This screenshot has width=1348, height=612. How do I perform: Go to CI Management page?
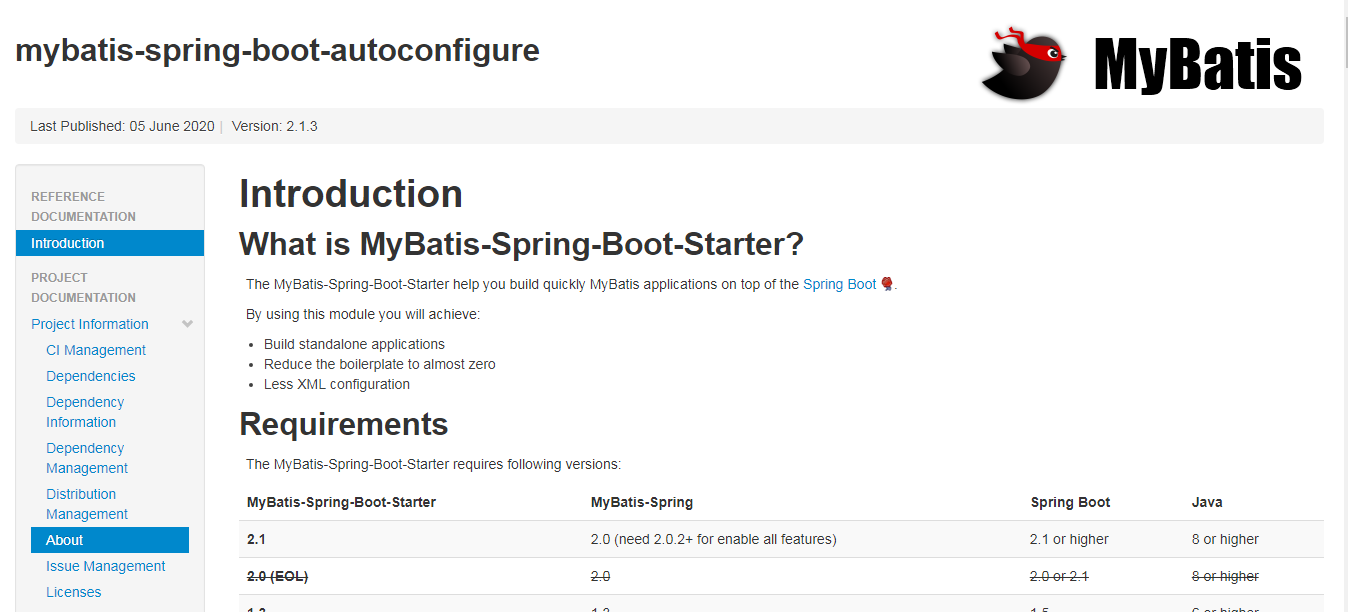point(96,350)
